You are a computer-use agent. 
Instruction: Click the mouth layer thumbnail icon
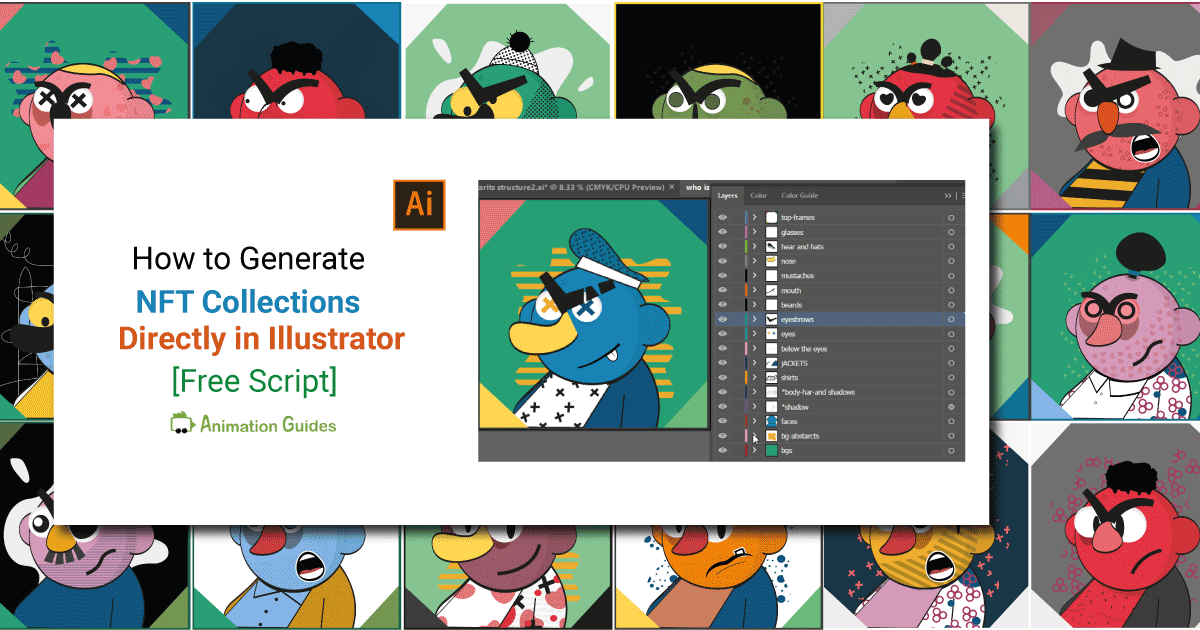(770, 290)
